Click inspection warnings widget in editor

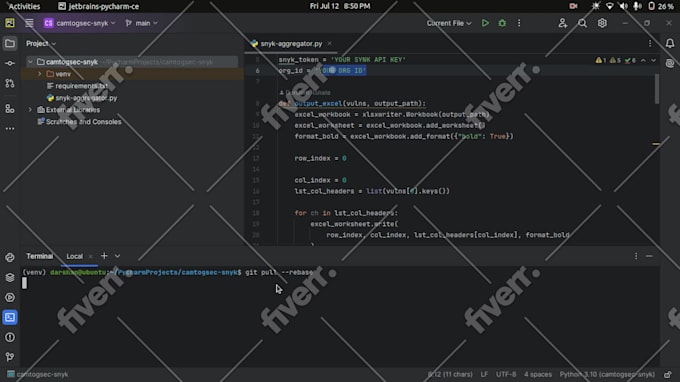tap(616, 60)
